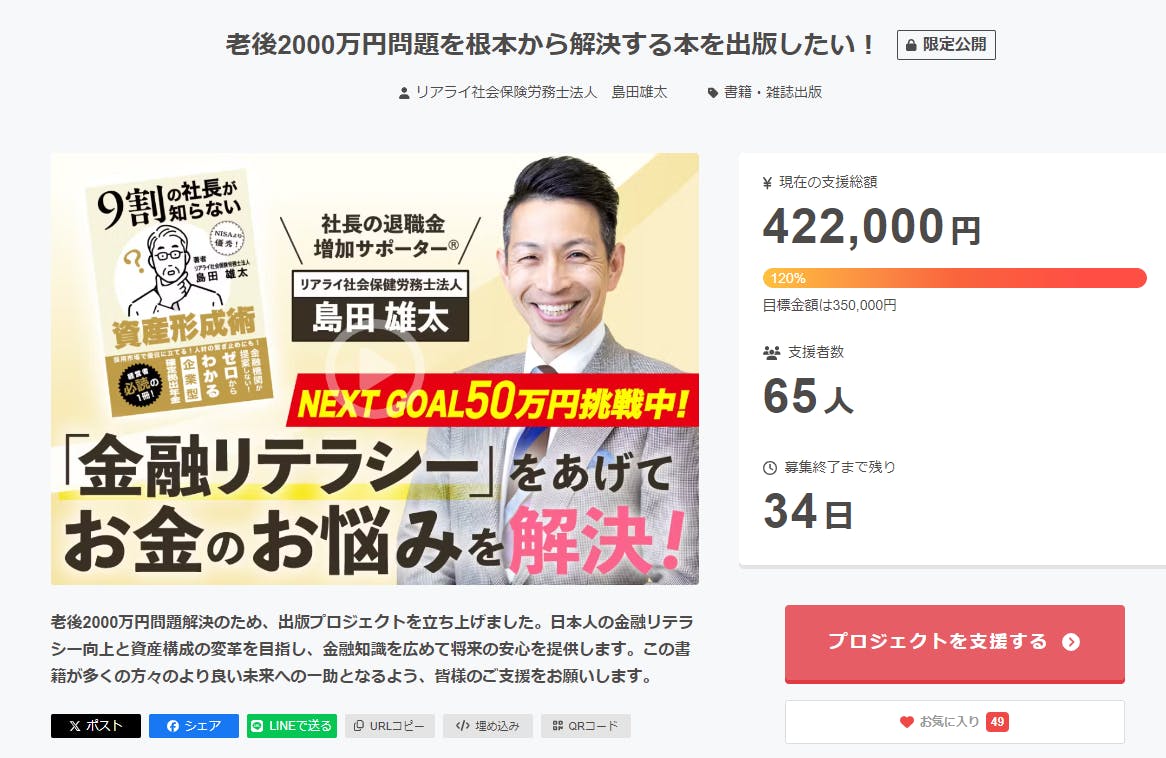This screenshot has width=1166, height=758.
Task: Click the yen icon beside 現在の支援総額
Action: pos(767,183)
